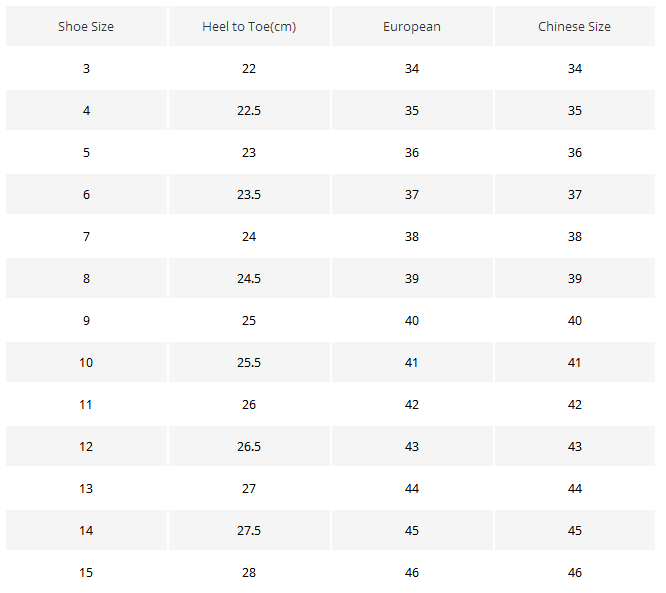Image resolution: width=666 pixels, height=593 pixels.
Task: Click European size 40 cell
Action: (412, 321)
